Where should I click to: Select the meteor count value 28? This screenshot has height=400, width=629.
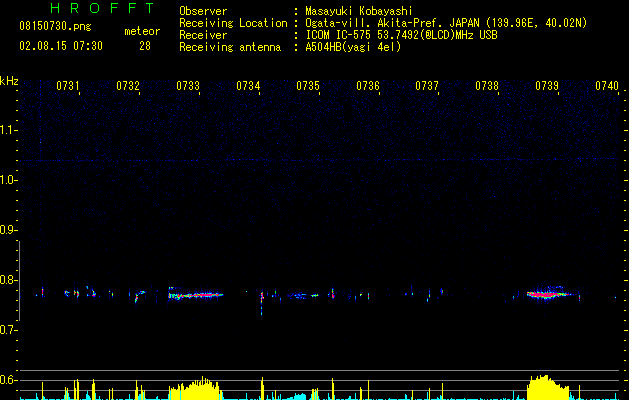[x=145, y=46]
